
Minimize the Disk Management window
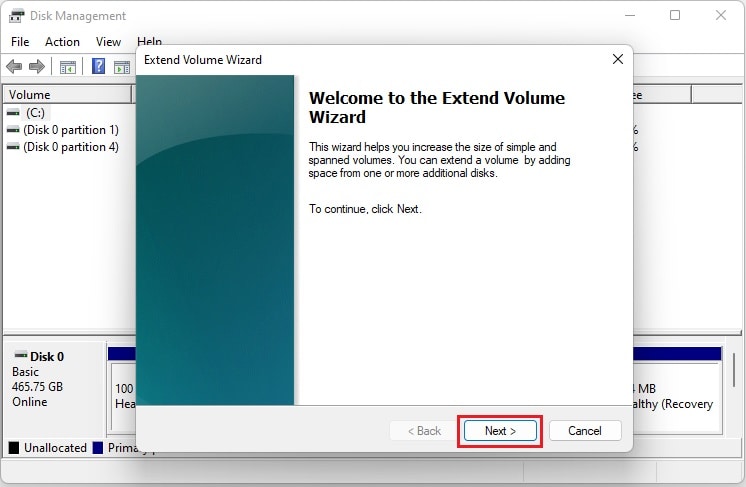630,15
